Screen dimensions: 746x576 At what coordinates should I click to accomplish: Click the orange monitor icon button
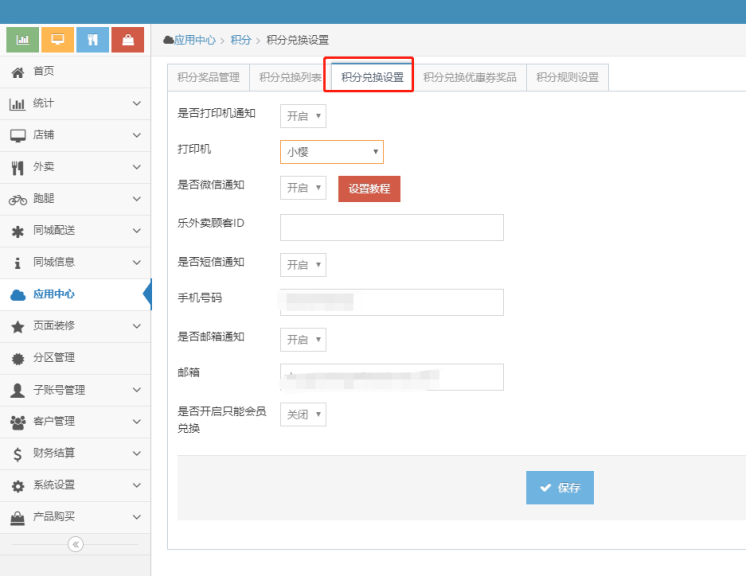click(x=58, y=39)
